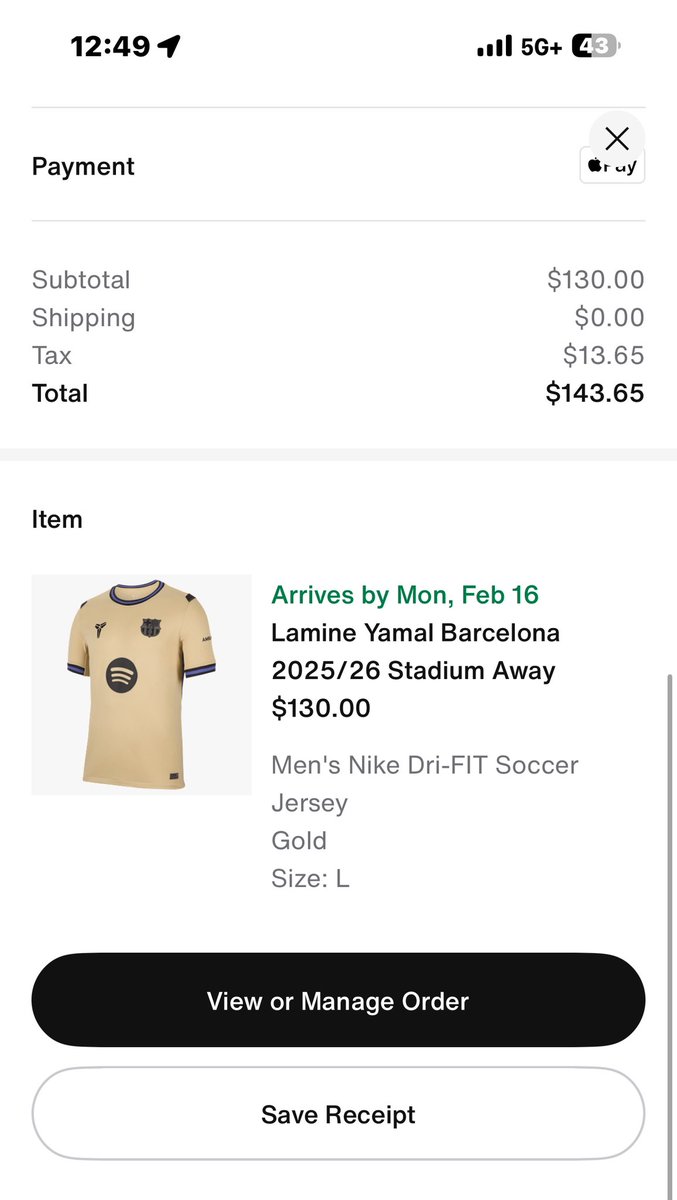Tap the Arrives by Mon, Feb 16 text
This screenshot has width=677, height=1200.
point(405,595)
